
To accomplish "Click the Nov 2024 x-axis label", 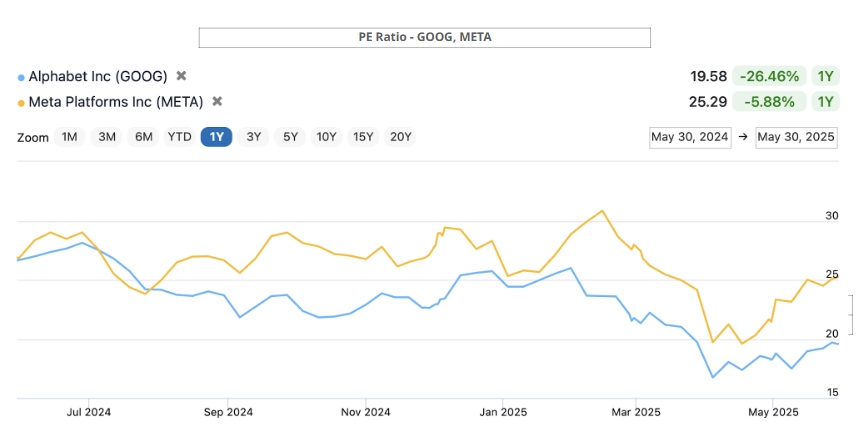I will 366,412.
